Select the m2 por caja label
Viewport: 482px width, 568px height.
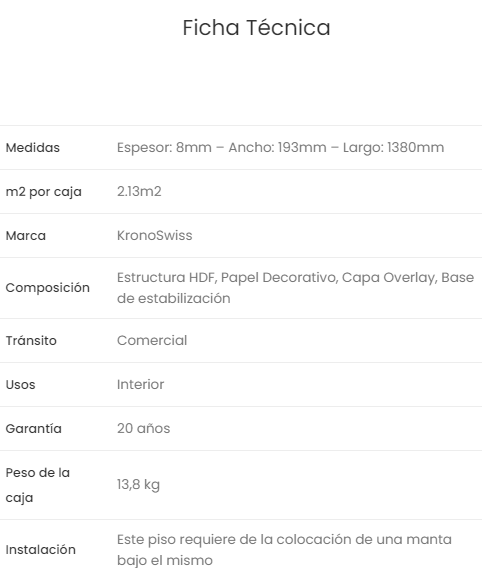pyautogui.click(x=43, y=192)
